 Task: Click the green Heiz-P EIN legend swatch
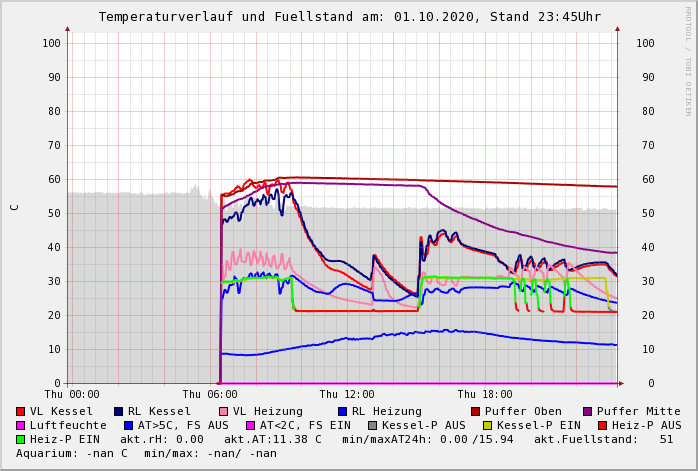pos(21,439)
